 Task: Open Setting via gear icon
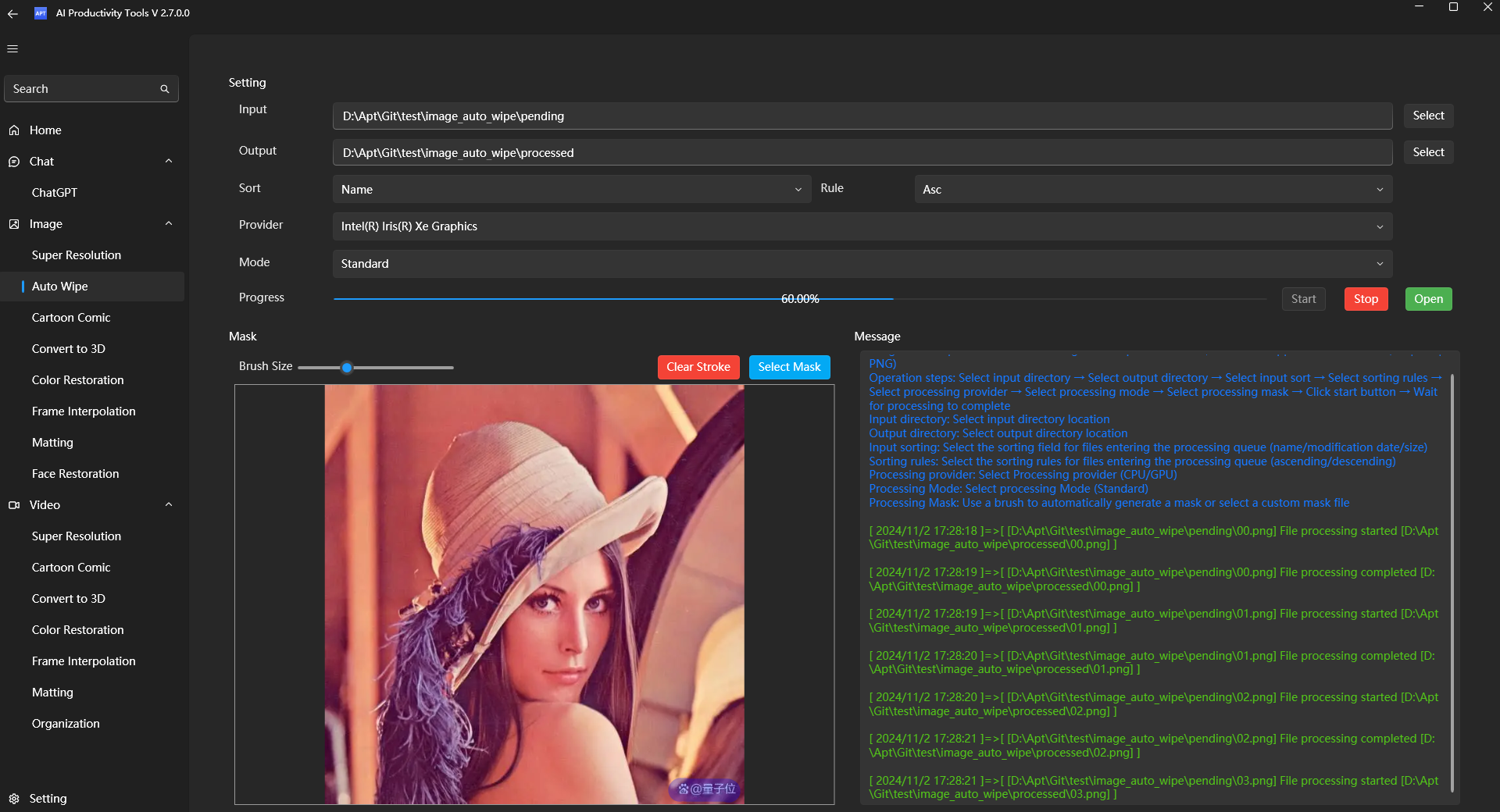[14, 798]
